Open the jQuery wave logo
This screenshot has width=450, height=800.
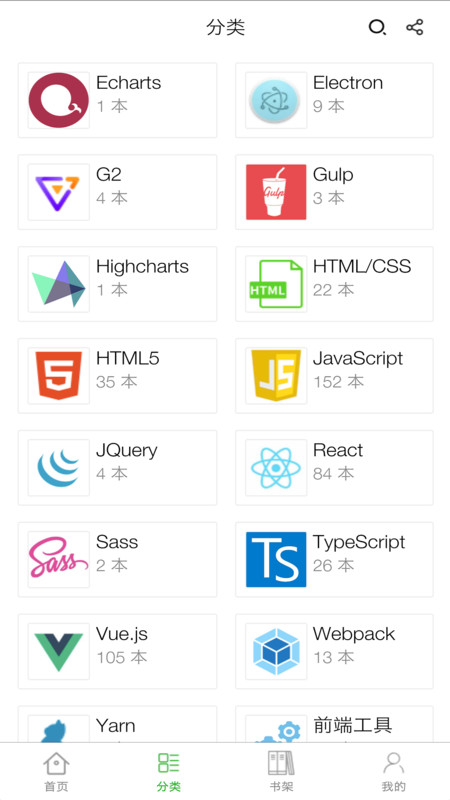pyautogui.click(x=59, y=467)
